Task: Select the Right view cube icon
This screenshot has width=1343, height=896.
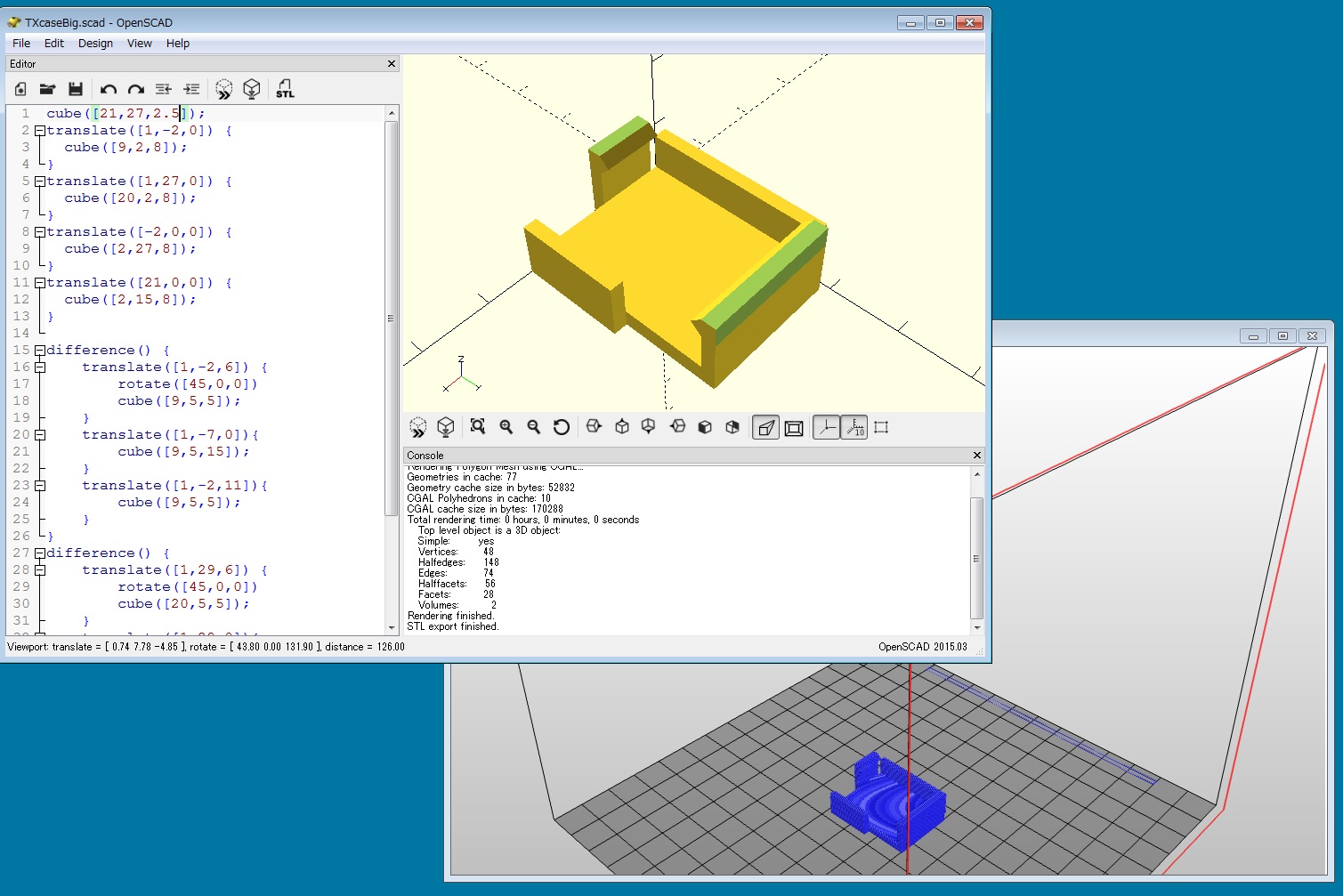Action: pyautogui.click(x=594, y=427)
